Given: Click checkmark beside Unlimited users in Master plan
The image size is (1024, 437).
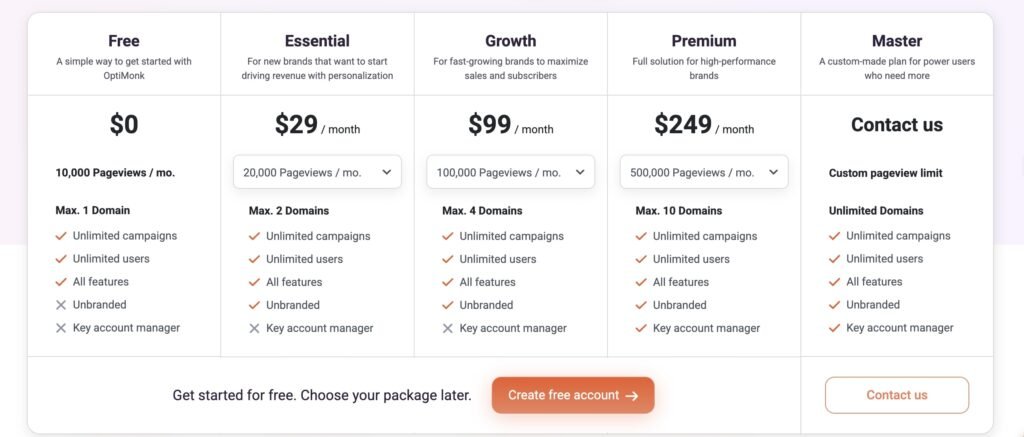Looking at the screenshot, I should click(x=834, y=259).
